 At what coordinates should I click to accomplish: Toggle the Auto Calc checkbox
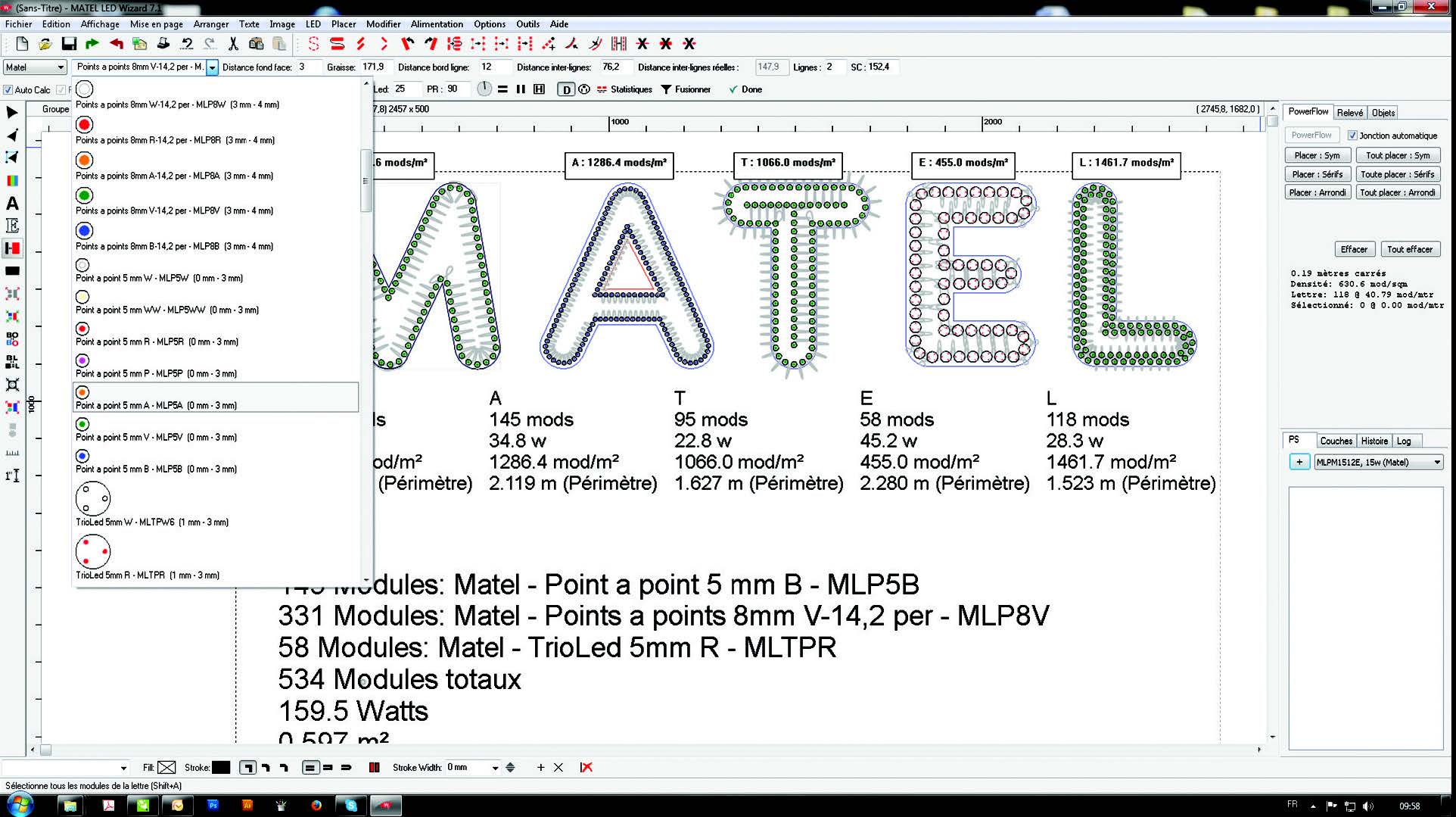point(8,90)
